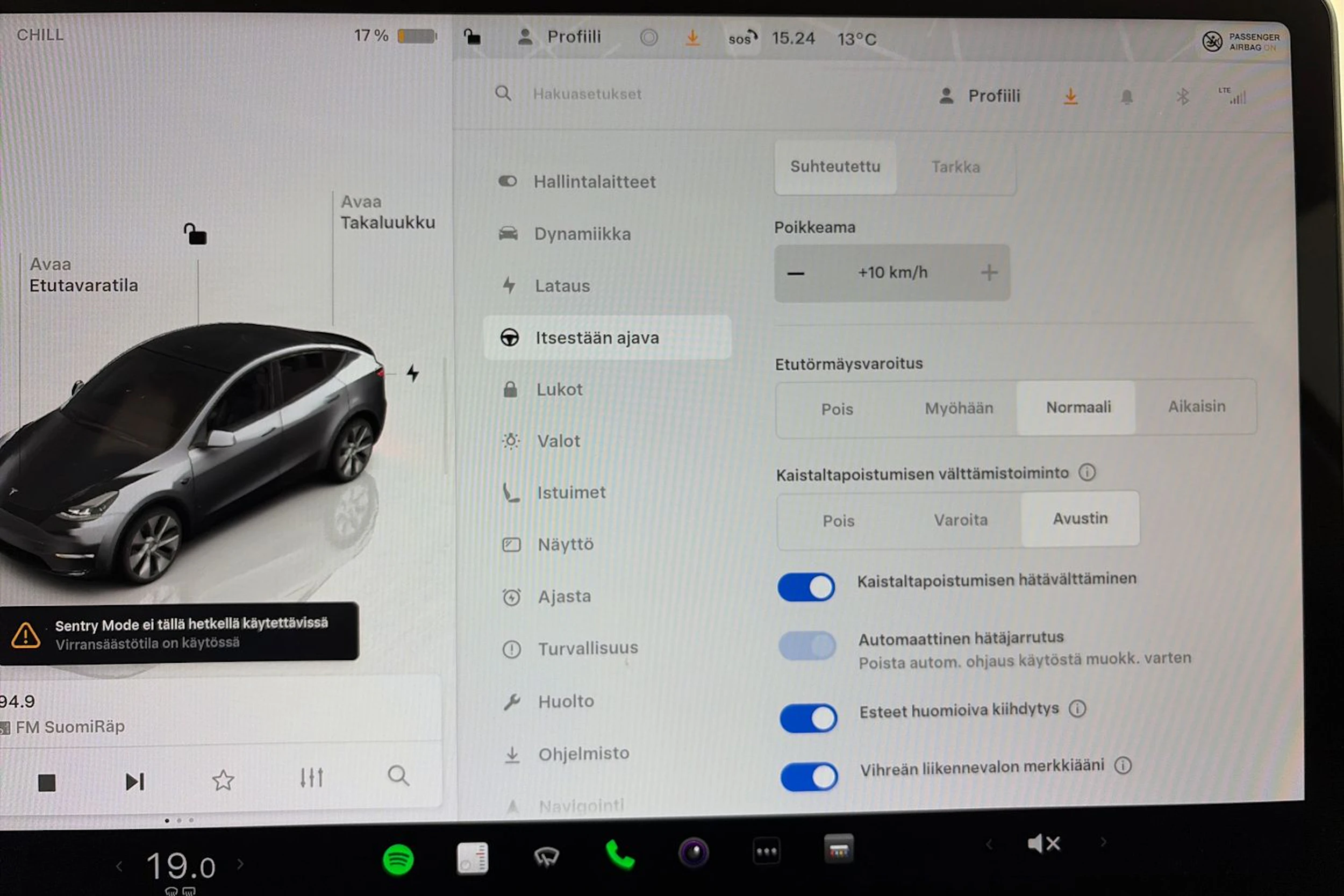Screen dimensions: 1344x896
Task: Open notifications bell icon
Action: (1126, 97)
